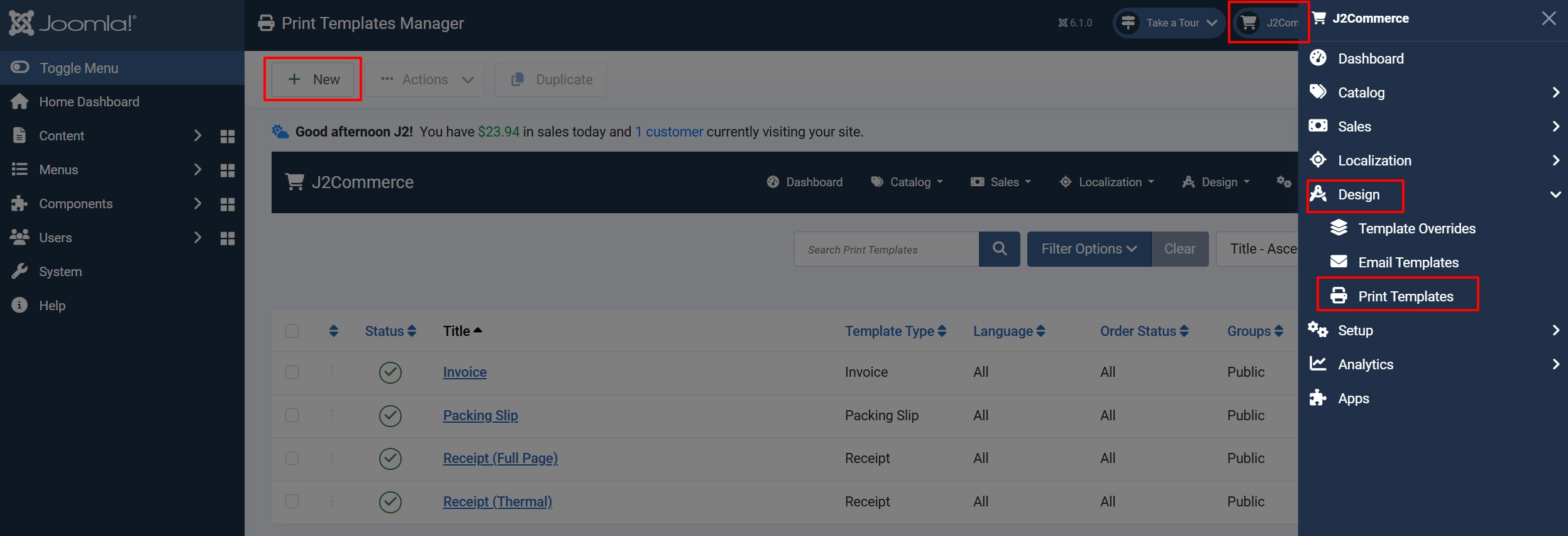Expand Localization chevron in the J2Commerce panel
Image resolution: width=1568 pixels, height=536 pixels.
coord(1555,160)
